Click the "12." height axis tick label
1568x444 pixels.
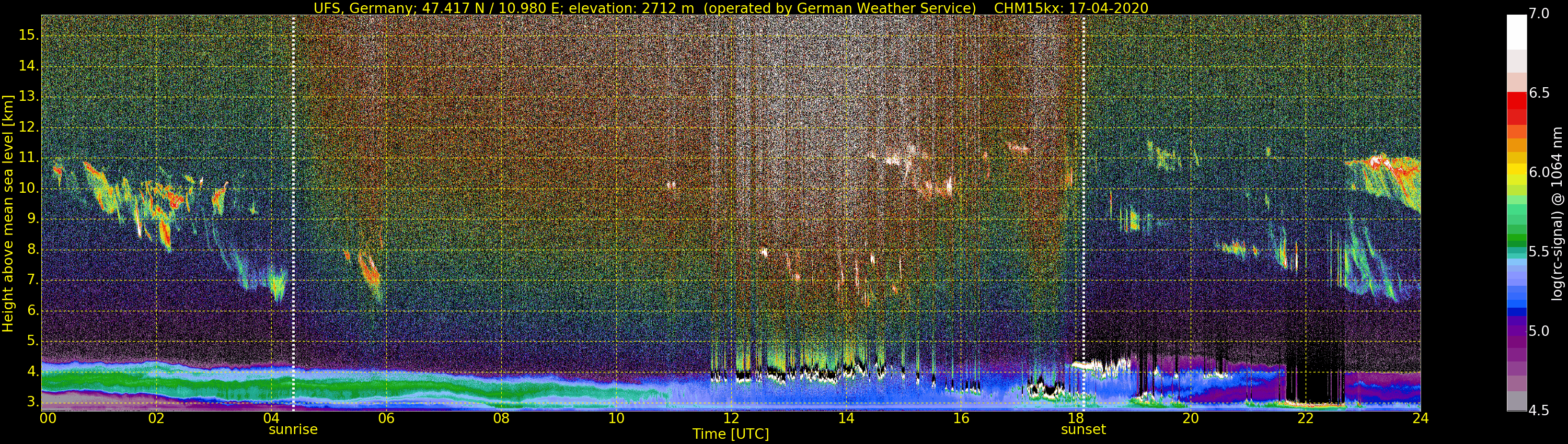click(x=29, y=127)
